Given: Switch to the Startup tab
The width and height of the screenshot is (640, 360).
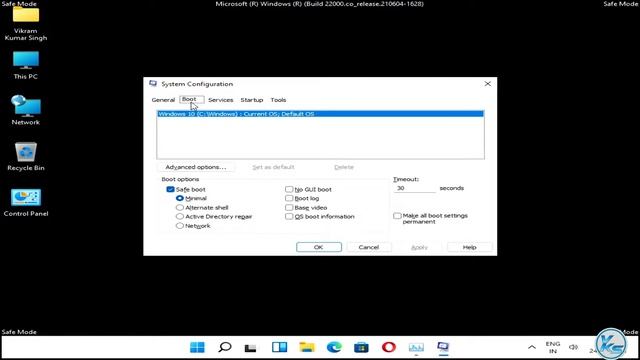Looking at the screenshot, I should pos(252,100).
